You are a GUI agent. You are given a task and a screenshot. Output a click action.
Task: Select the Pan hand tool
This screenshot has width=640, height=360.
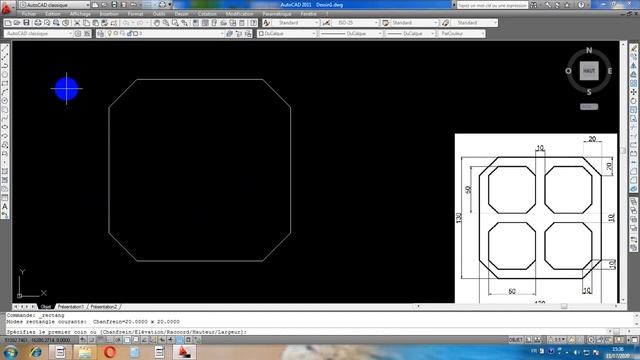(157, 23)
